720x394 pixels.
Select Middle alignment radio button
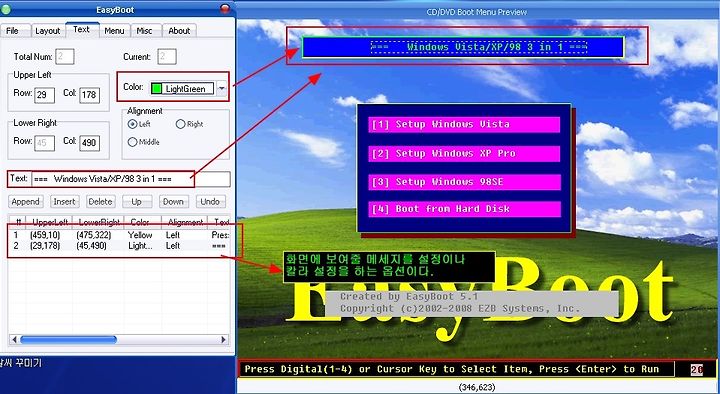click(x=133, y=142)
